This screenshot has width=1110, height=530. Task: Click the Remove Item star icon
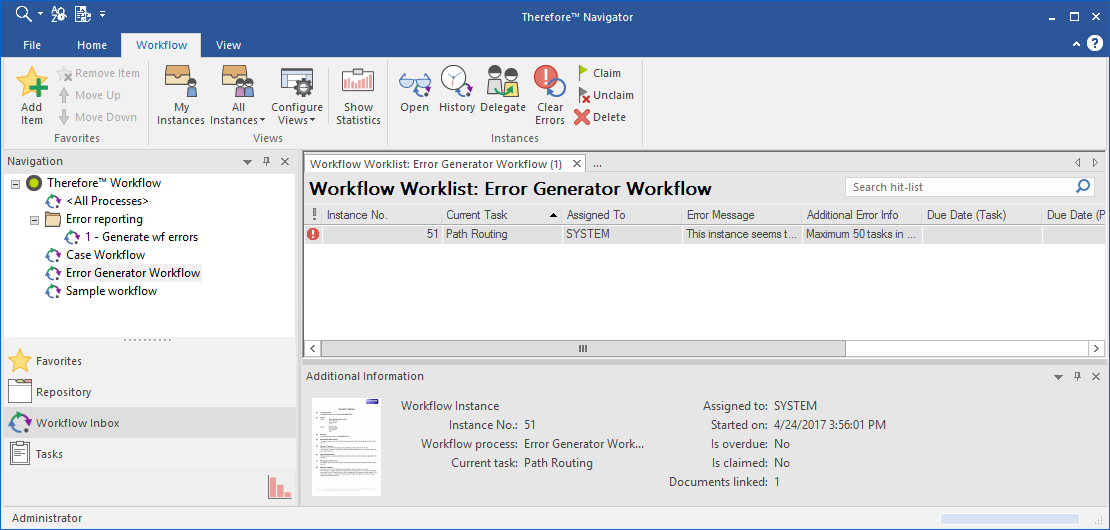pos(64,74)
